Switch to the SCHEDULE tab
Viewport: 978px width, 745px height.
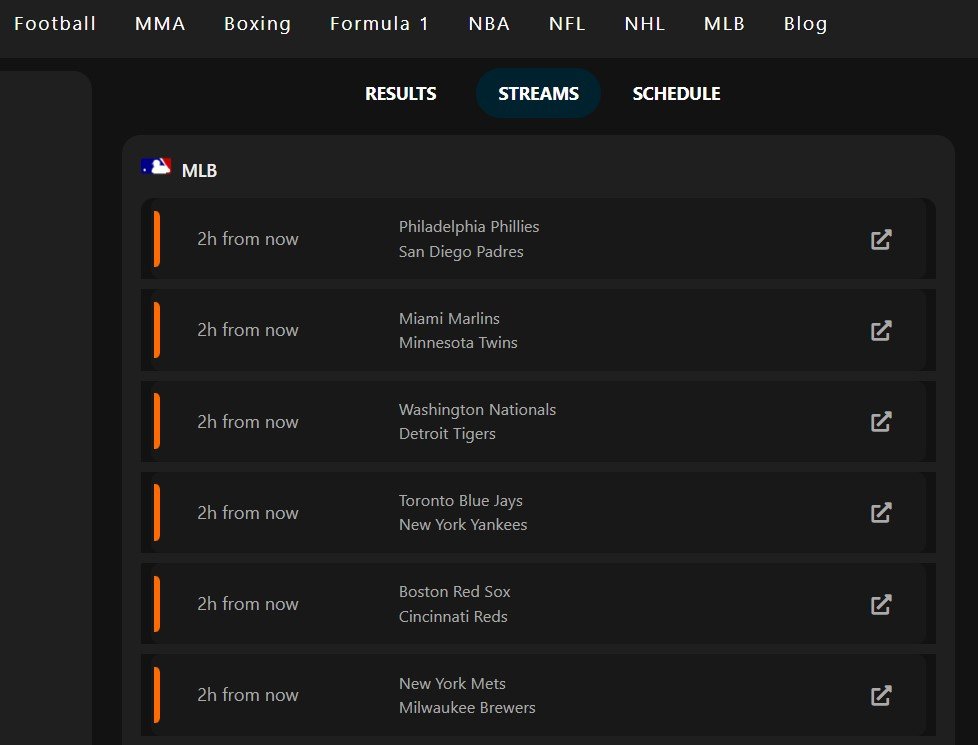(x=676, y=94)
